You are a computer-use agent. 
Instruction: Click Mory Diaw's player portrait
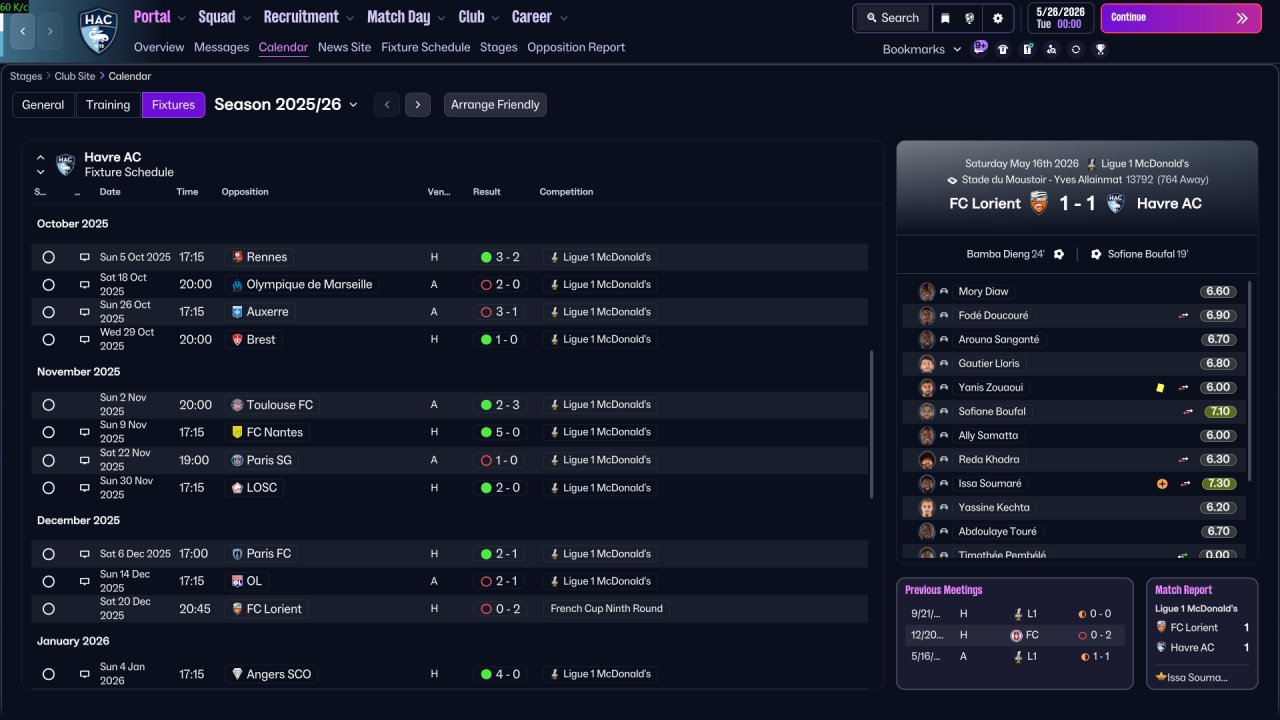pos(927,291)
